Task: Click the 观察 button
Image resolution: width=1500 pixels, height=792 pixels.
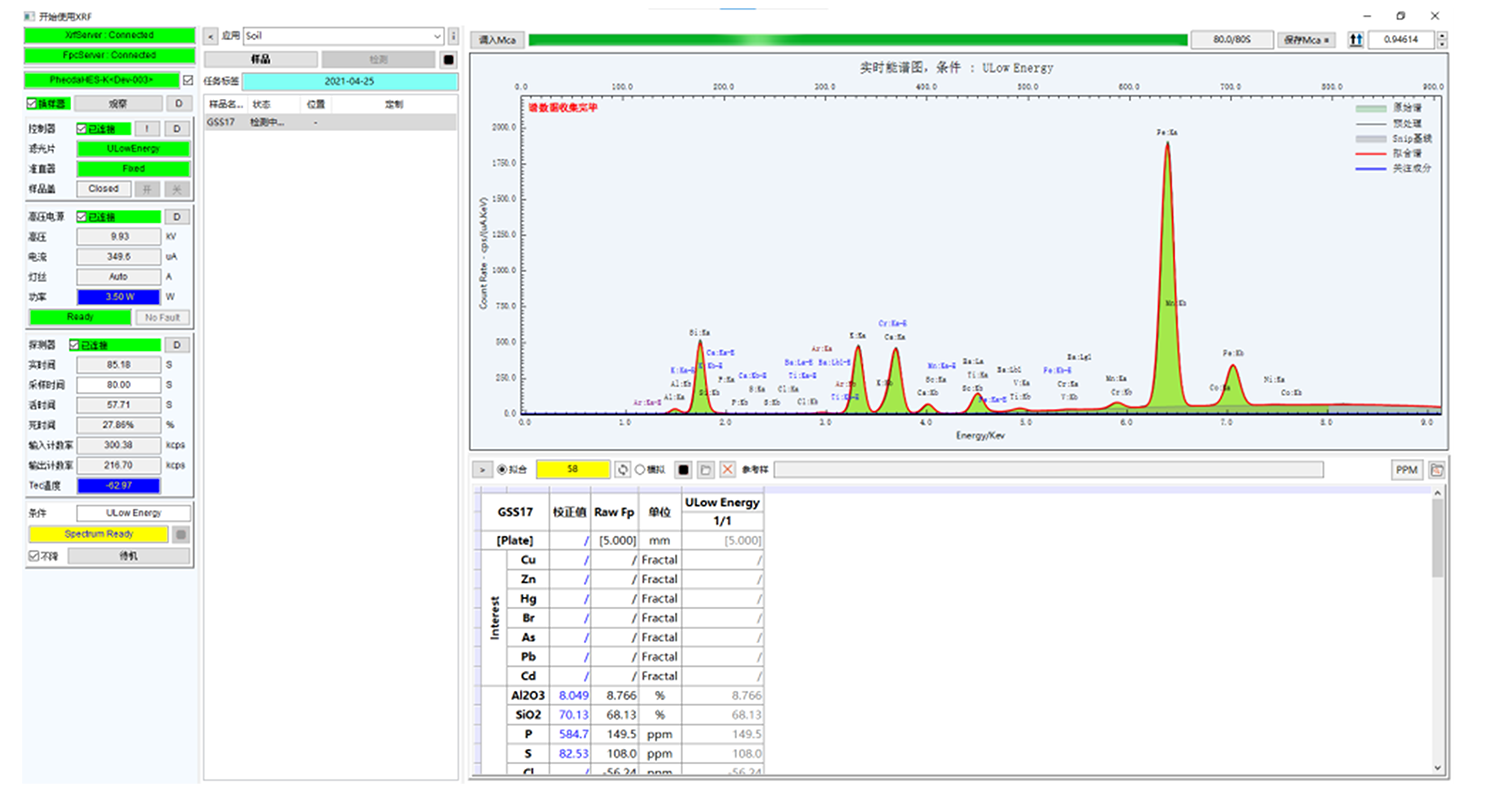Action: coord(119,103)
